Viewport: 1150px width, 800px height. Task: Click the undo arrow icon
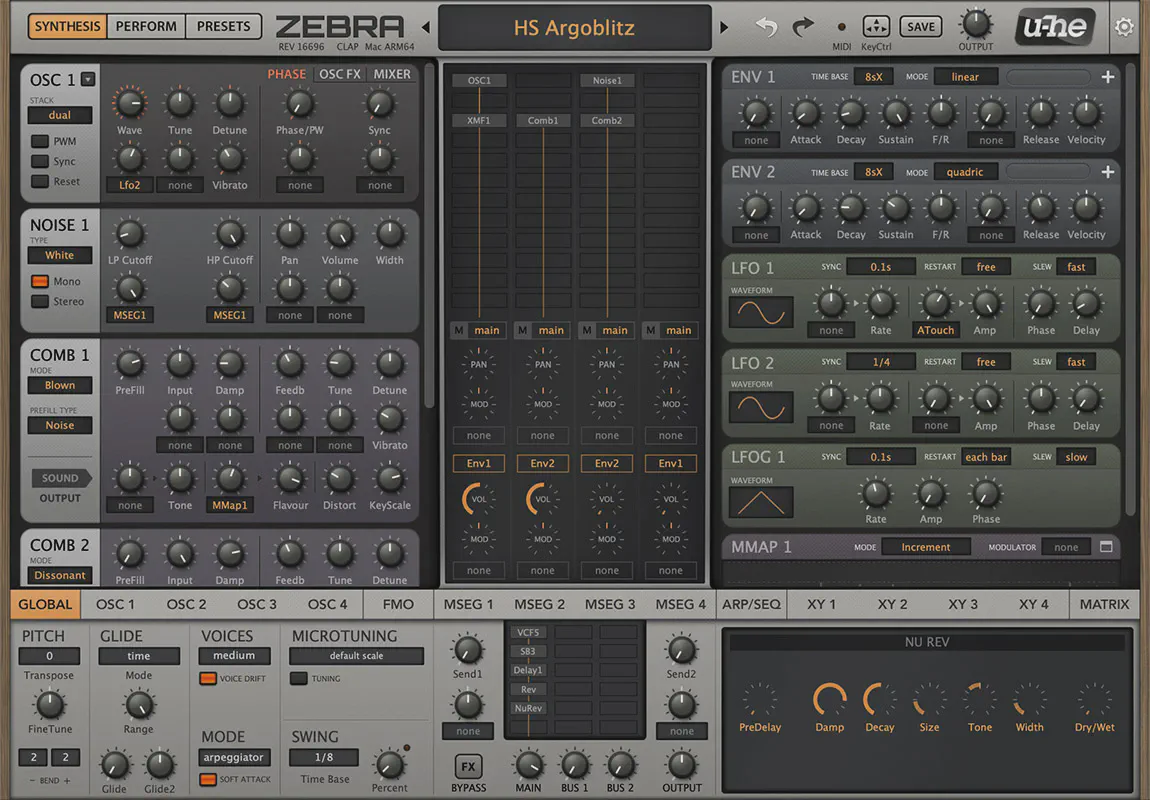pyautogui.click(x=767, y=27)
